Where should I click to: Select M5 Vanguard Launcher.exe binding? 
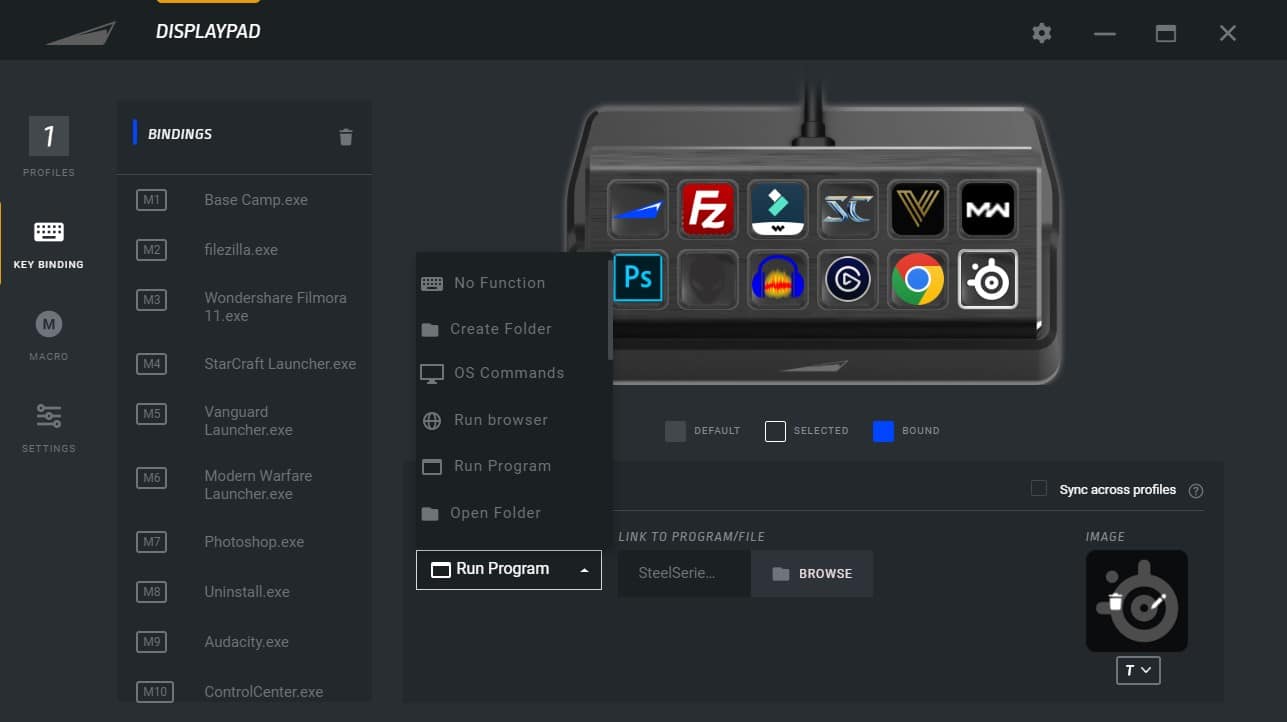(x=244, y=421)
